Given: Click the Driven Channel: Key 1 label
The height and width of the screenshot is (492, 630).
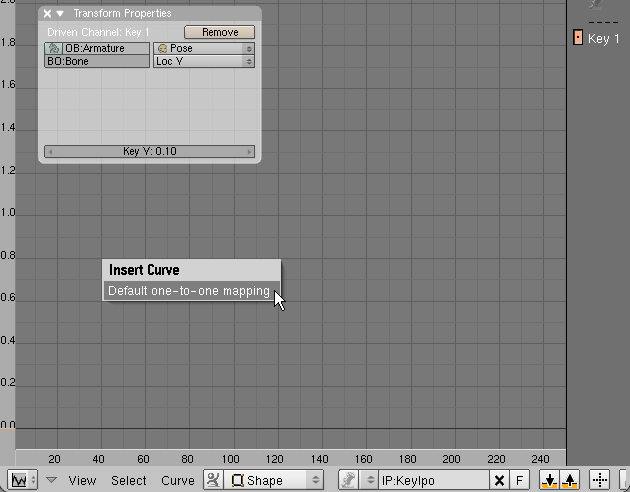Looking at the screenshot, I should click(98, 32).
